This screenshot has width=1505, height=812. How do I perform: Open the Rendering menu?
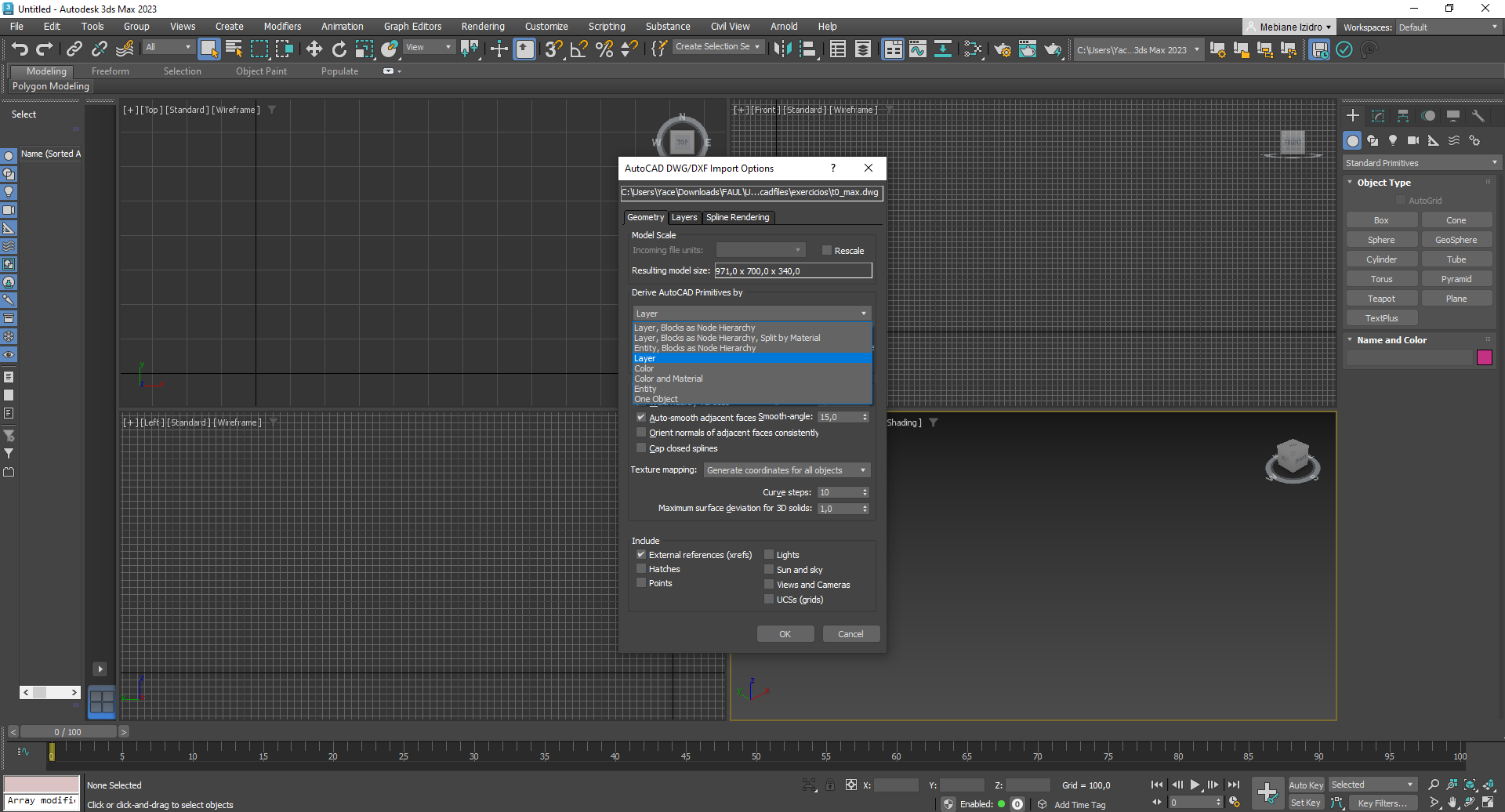coord(482,27)
